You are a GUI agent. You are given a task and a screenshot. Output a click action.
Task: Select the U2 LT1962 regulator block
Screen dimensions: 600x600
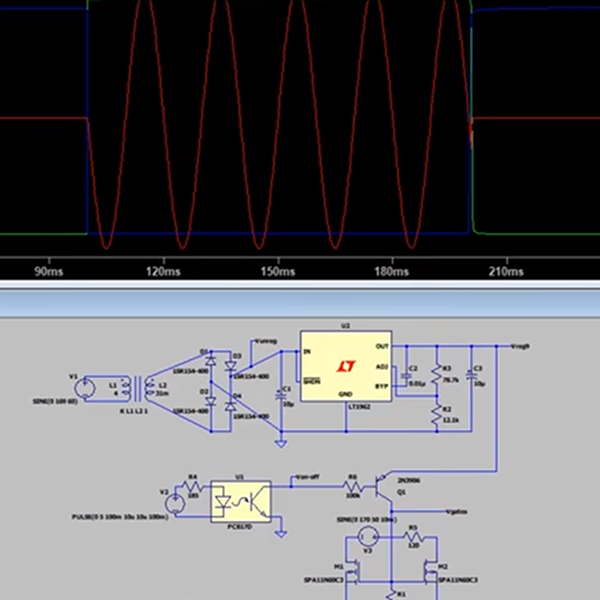coord(346,367)
